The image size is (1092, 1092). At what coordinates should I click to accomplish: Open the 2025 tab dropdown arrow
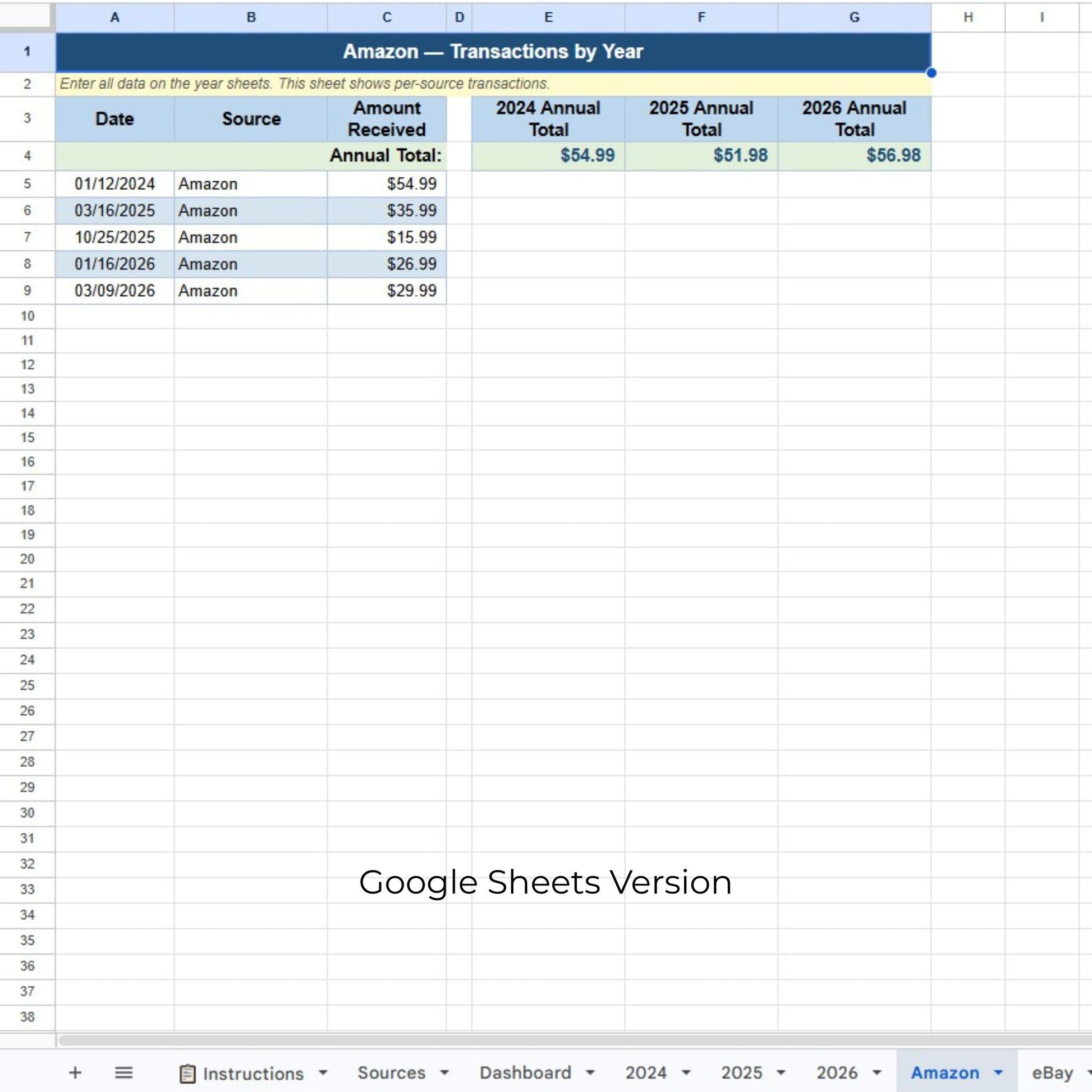click(x=781, y=1072)
